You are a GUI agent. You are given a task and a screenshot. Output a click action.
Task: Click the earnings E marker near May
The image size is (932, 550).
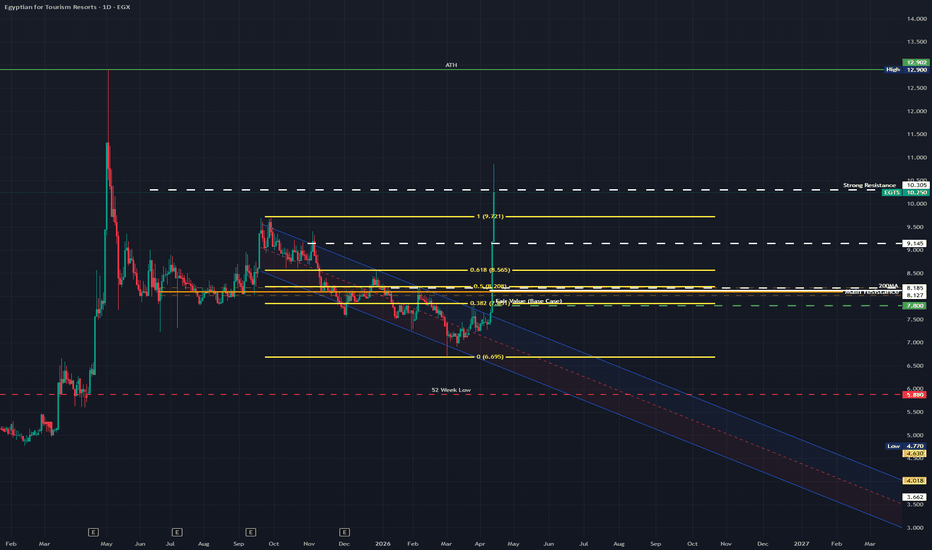coord(93,530)
